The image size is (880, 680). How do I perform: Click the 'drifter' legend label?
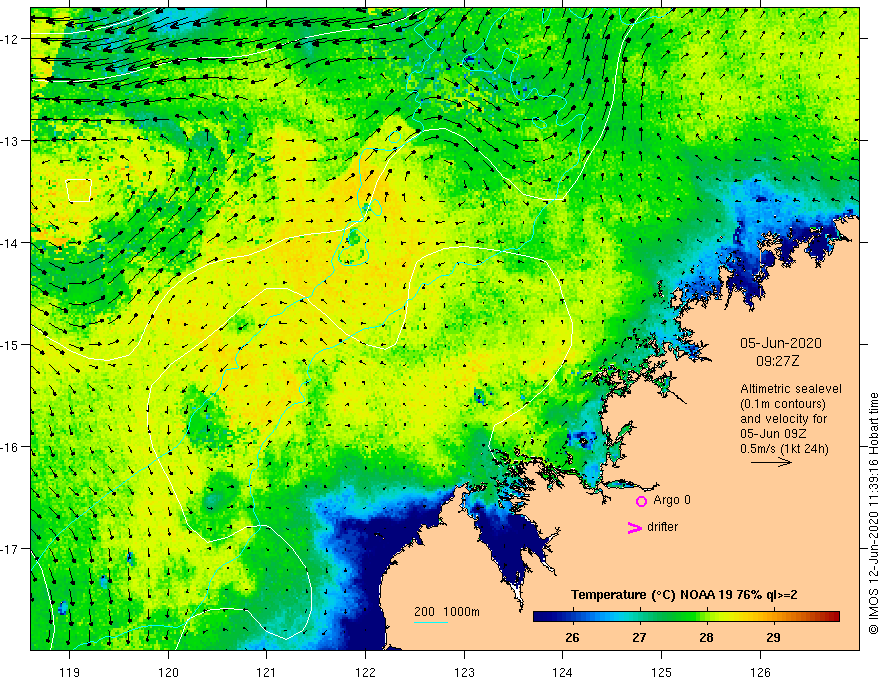[662, 527]
